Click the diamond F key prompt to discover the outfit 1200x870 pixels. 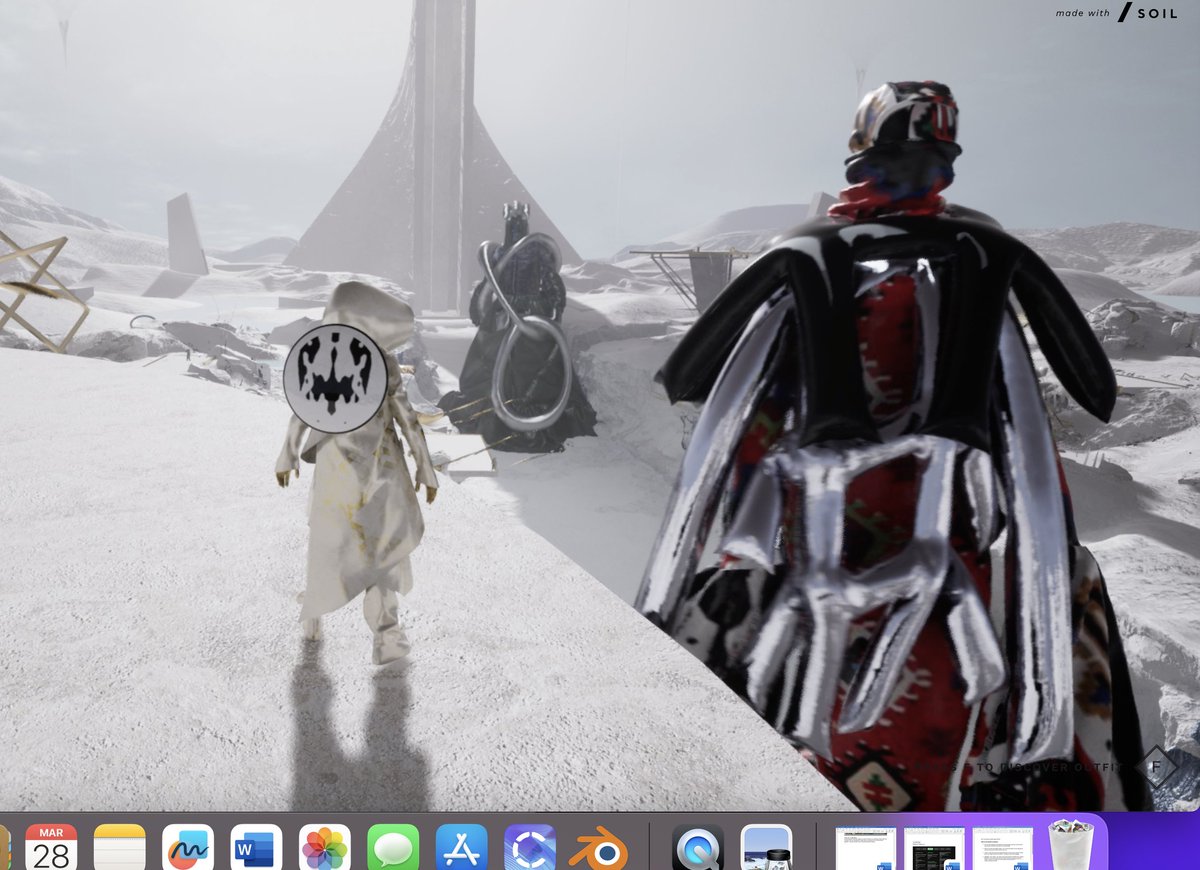1157,767
